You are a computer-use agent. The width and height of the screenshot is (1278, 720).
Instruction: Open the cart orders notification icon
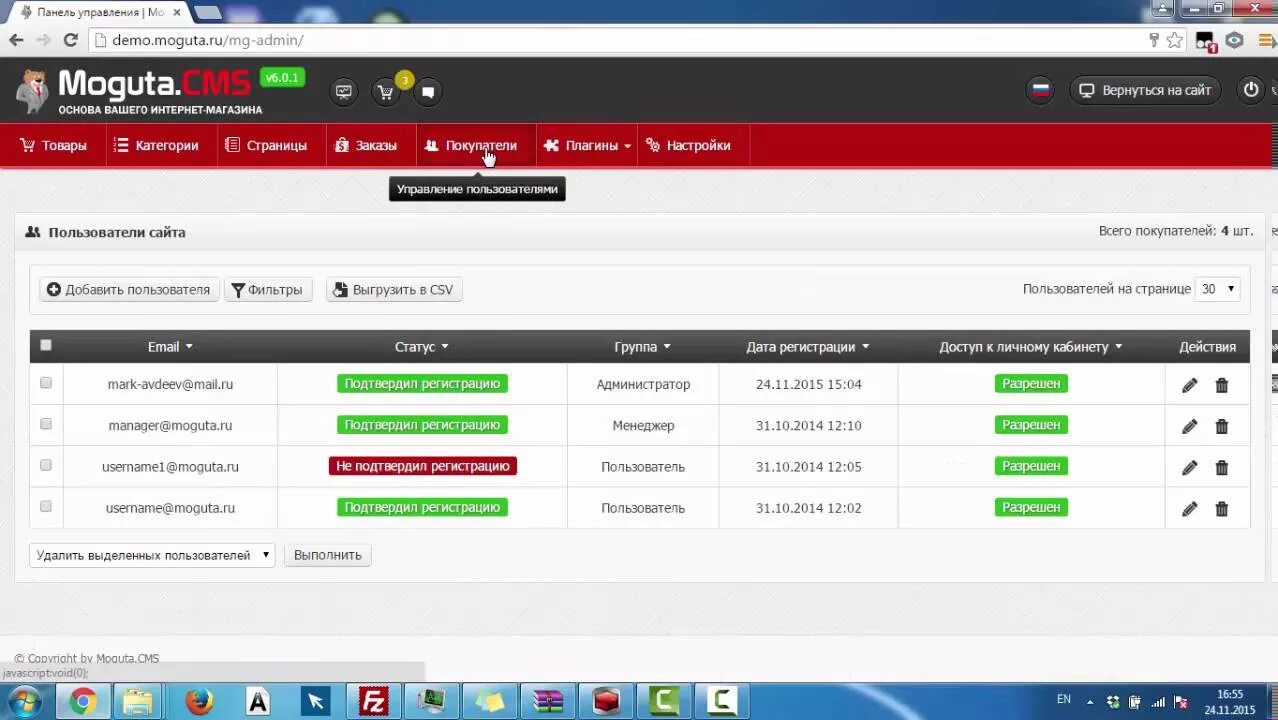[x=386, y=91]
